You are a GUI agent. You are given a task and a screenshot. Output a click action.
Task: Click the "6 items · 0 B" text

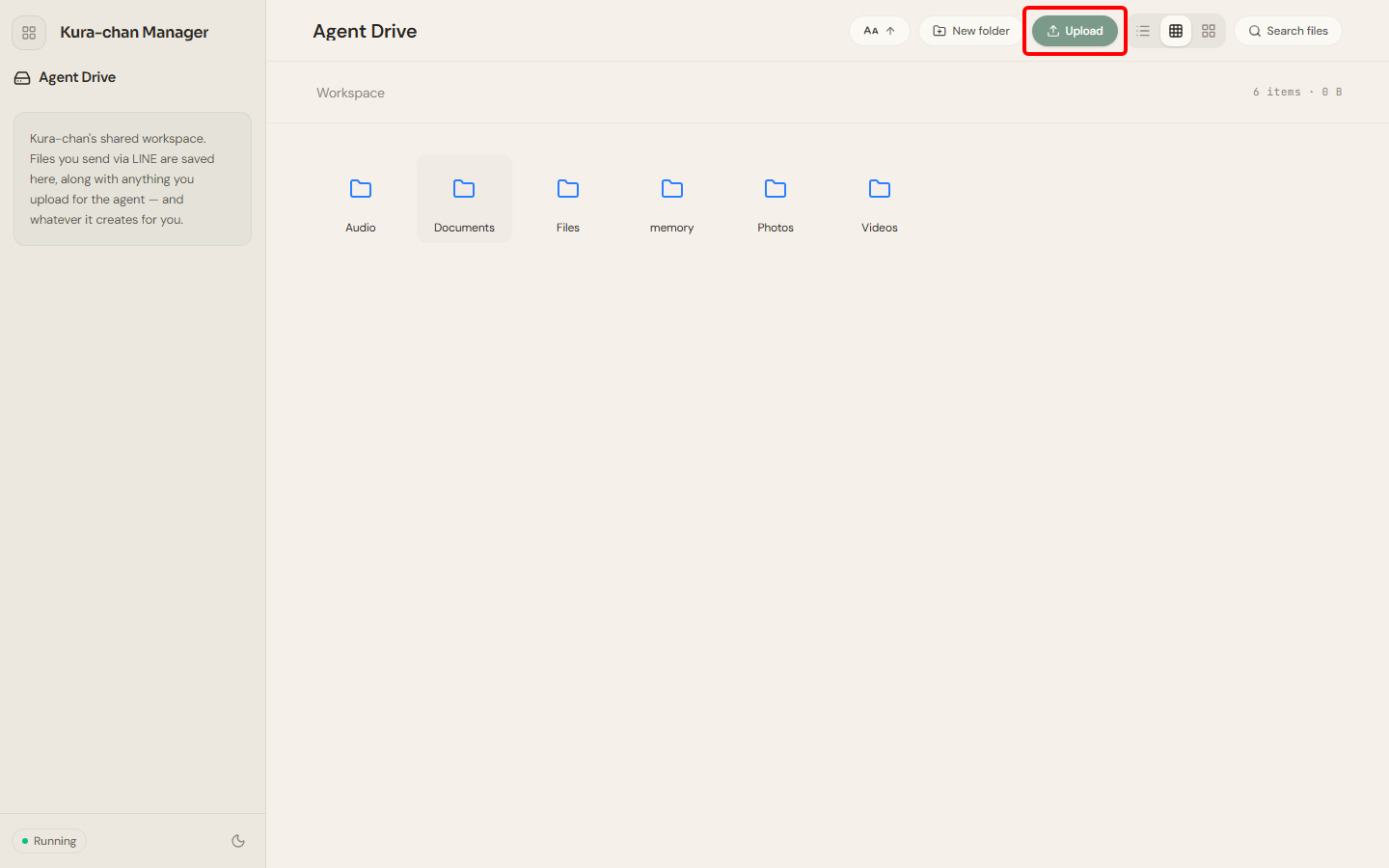pos(1297,92)
